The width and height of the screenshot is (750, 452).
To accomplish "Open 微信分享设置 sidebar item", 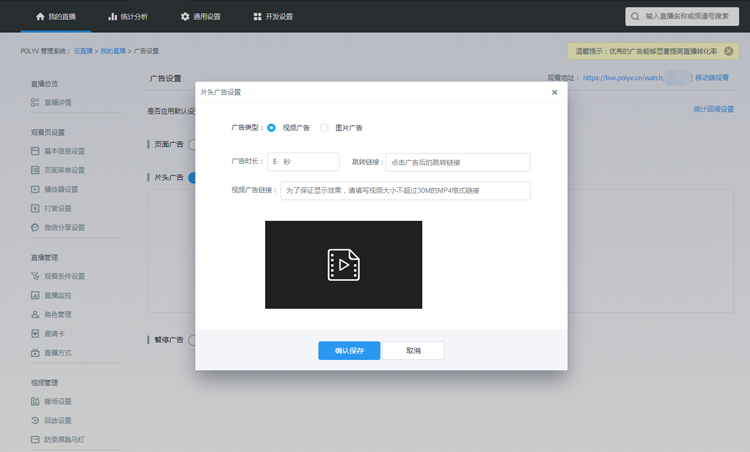I will pos(64,227).
